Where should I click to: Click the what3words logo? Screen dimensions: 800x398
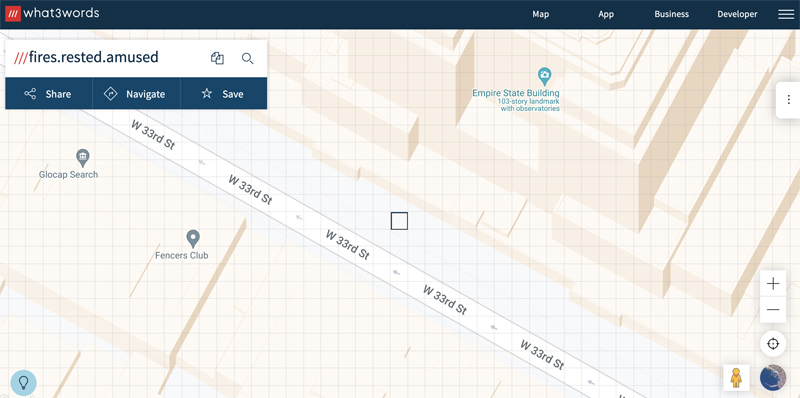coord(52,13)
